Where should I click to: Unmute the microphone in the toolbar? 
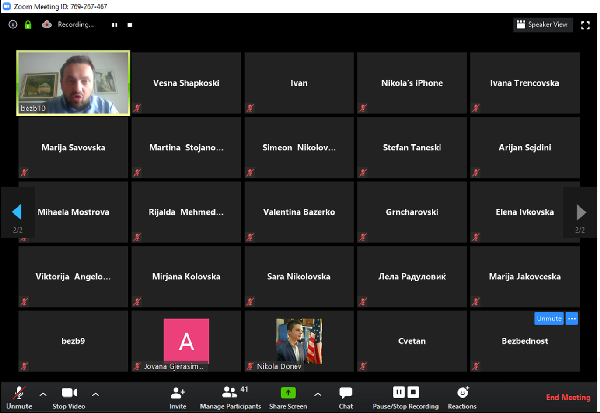click(x=19, y=393)
